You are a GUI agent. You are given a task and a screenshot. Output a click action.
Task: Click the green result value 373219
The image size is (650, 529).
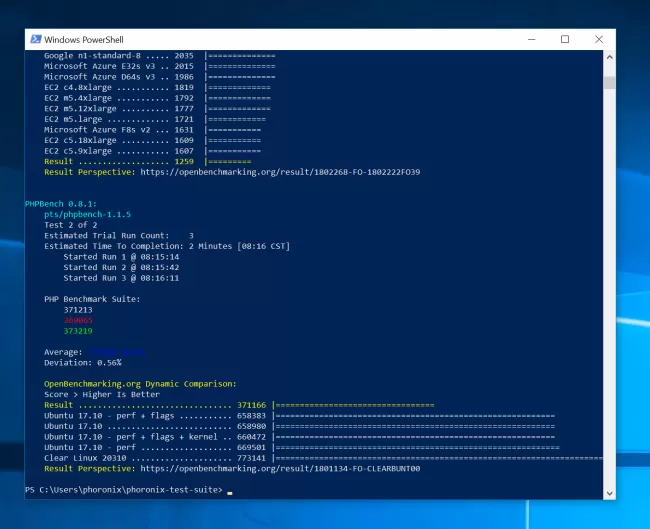coord(78,331)
